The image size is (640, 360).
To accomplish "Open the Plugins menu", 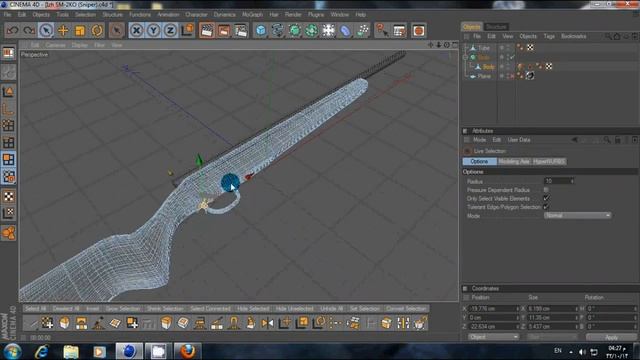I will click(316, 14).
